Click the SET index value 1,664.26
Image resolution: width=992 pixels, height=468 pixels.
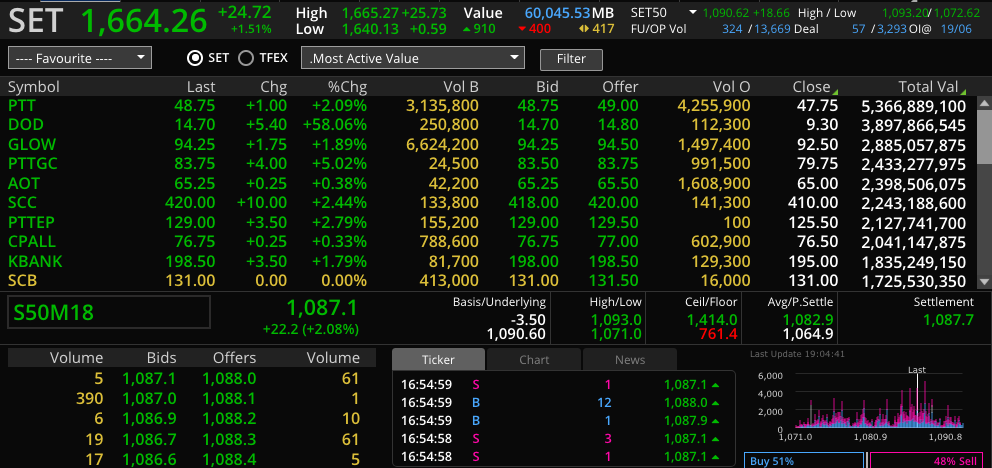tap(144, 20)
